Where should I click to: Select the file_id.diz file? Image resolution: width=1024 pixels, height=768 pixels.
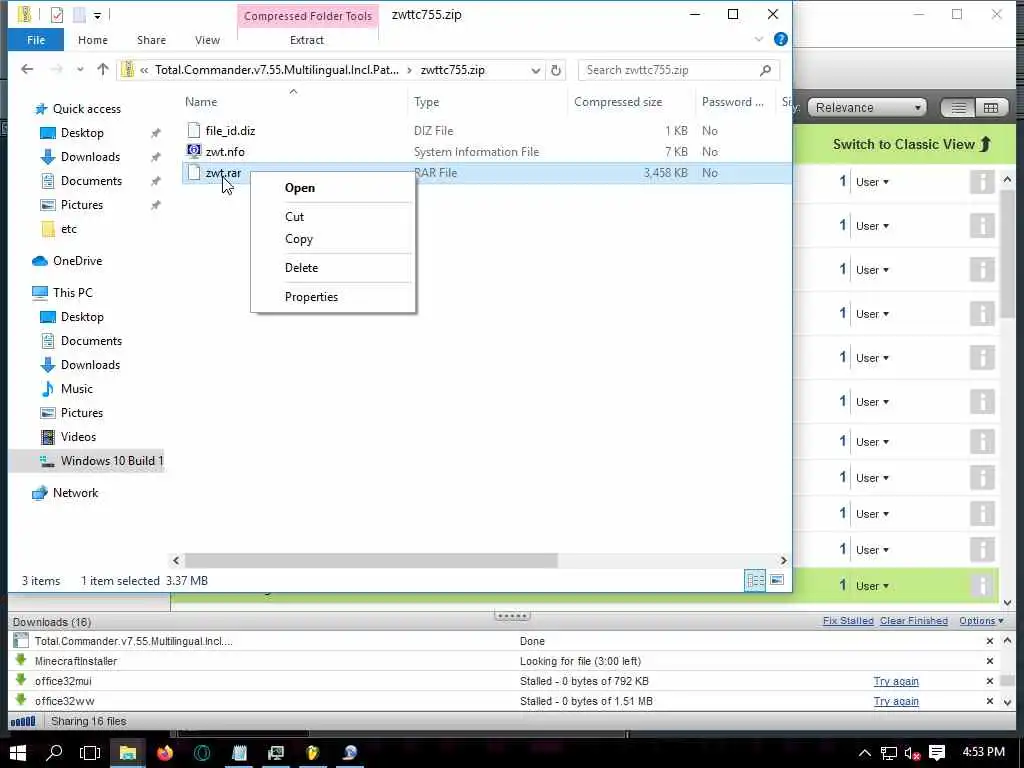(230, 131)
